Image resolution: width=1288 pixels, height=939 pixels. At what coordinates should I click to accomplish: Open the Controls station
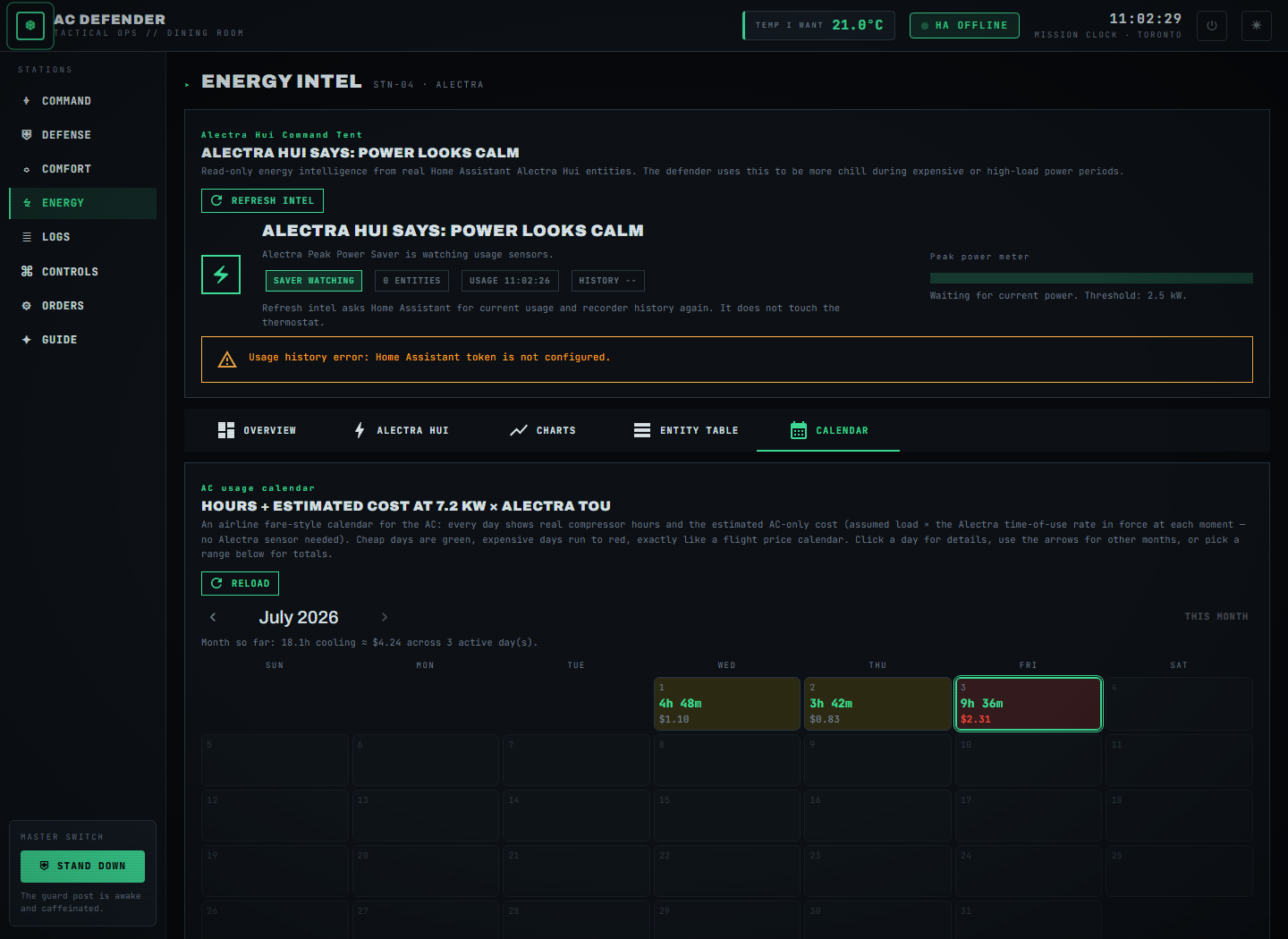pyautogui.click(x=82, y=272)
